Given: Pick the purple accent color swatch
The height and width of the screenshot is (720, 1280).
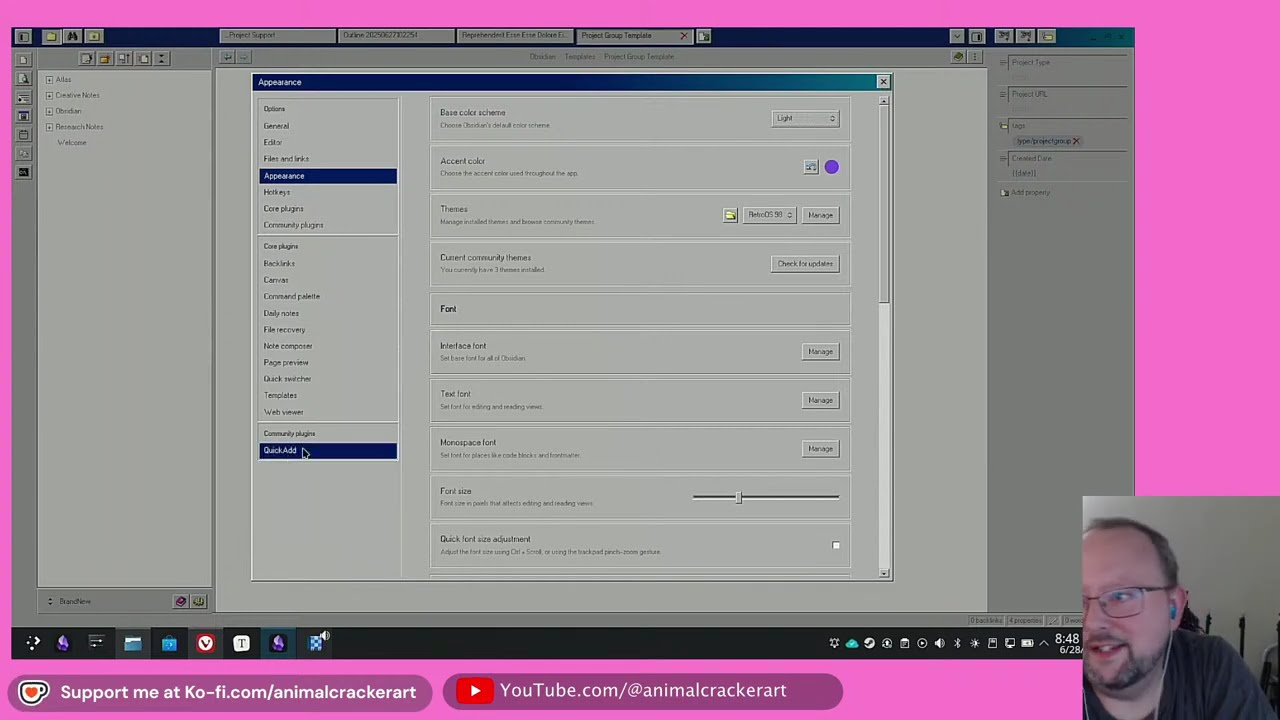Looking at the screenshot, I should [x=832, y=167].
